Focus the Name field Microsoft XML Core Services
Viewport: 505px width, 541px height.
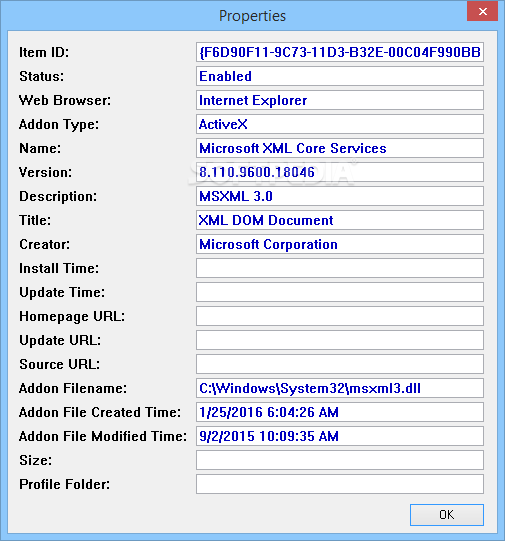pyautogui.click(x=340, y=148)
